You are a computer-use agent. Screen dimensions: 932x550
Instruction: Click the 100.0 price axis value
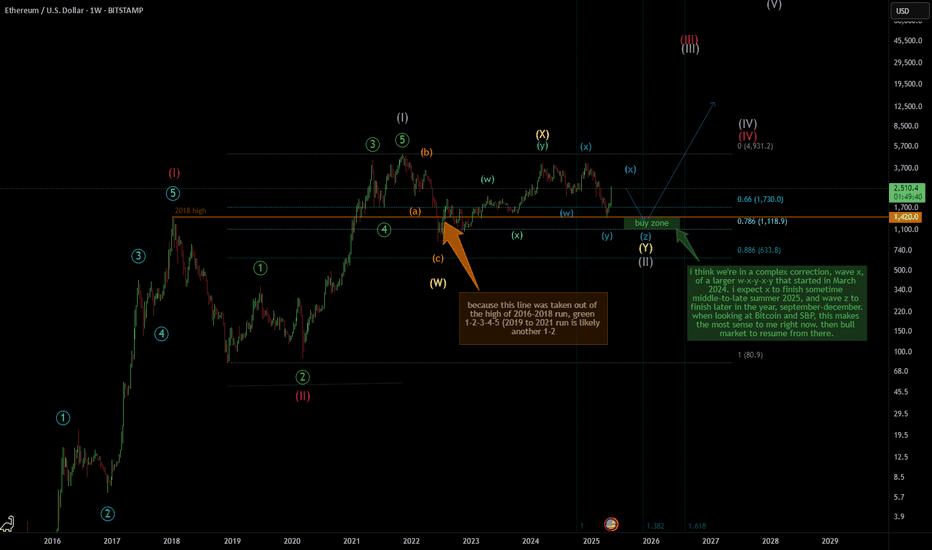pyautogui.click(x=902, y=351)
